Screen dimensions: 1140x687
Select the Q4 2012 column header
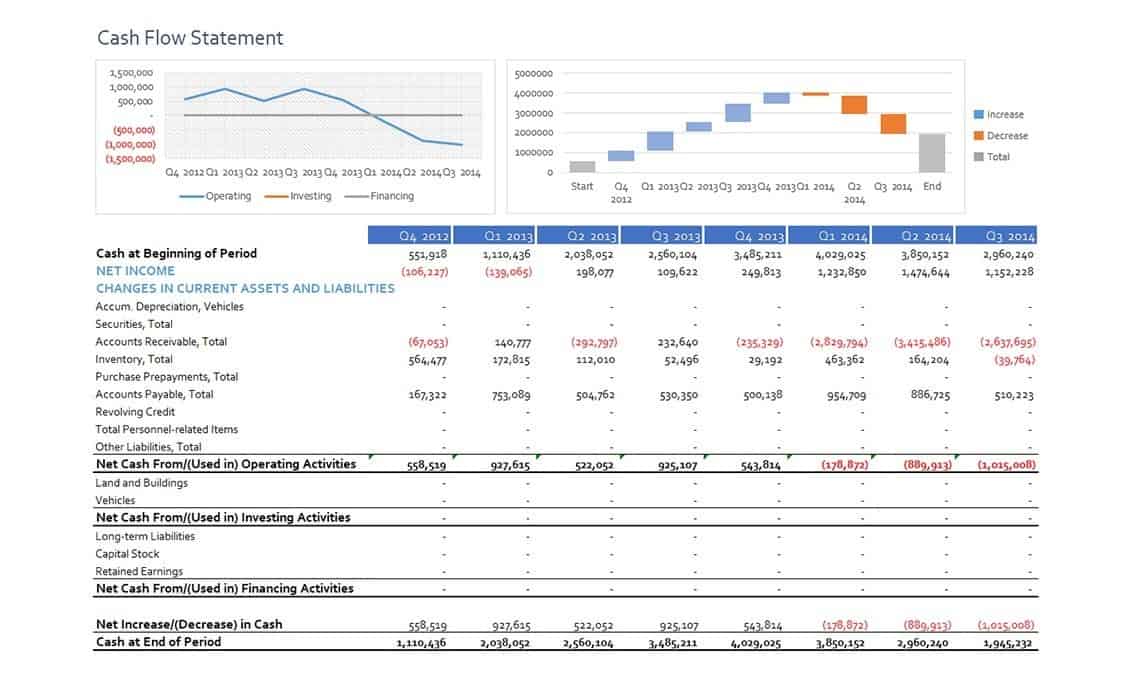point(410,235)
